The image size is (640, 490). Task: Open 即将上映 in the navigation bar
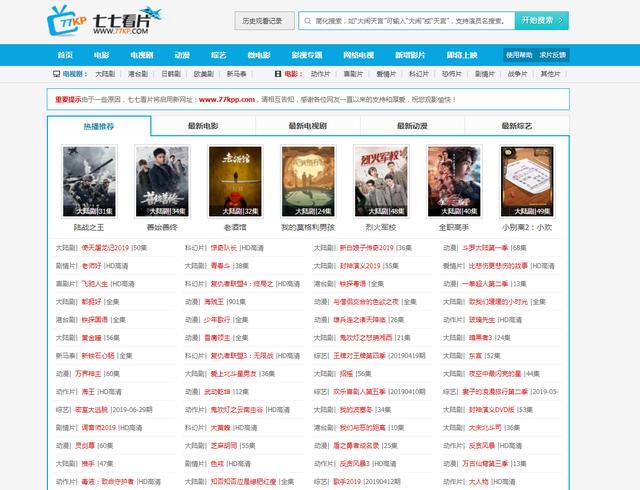tap(462, 55)
